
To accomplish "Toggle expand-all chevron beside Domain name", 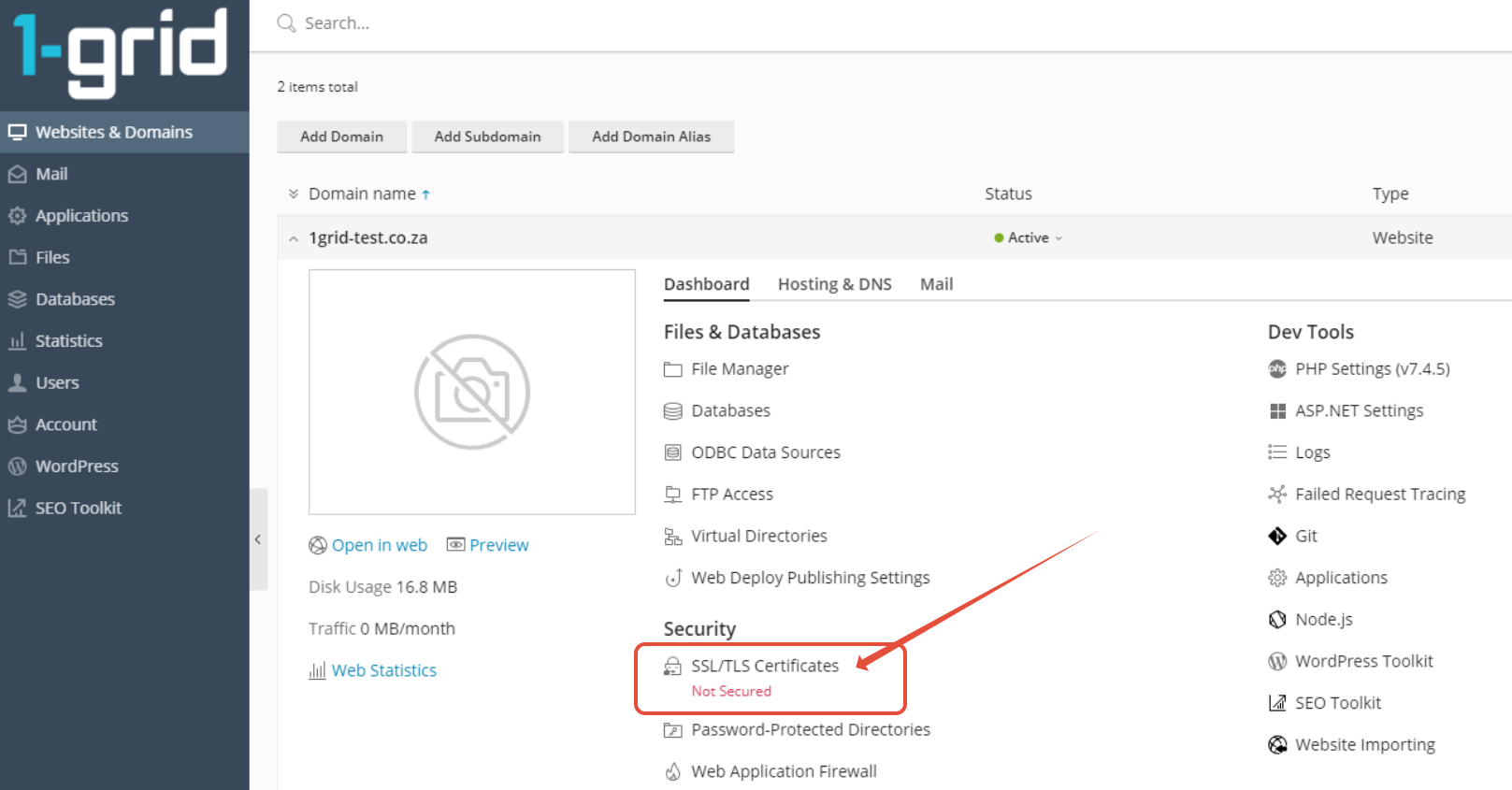I will (294, 194).
